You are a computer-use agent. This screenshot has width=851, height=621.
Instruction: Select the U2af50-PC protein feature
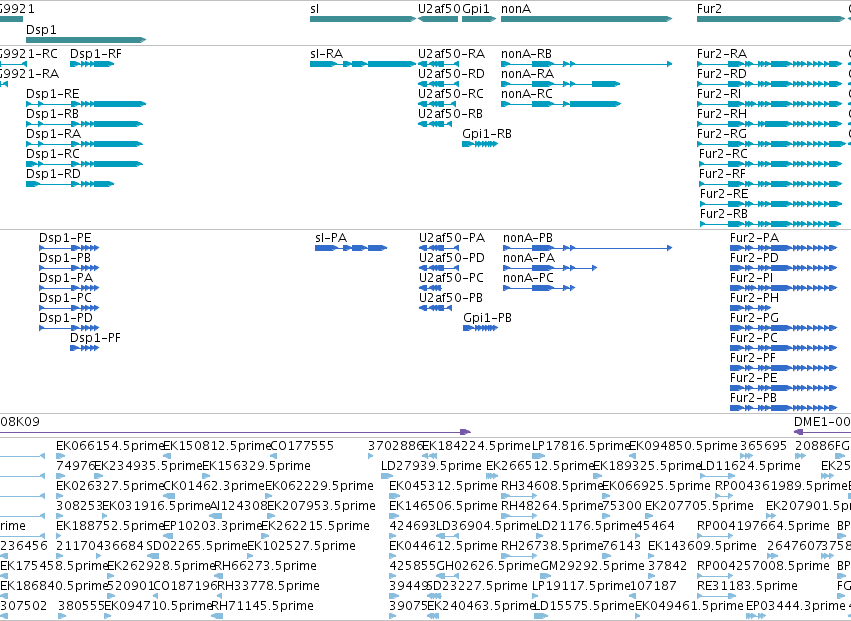click(430, 288)
